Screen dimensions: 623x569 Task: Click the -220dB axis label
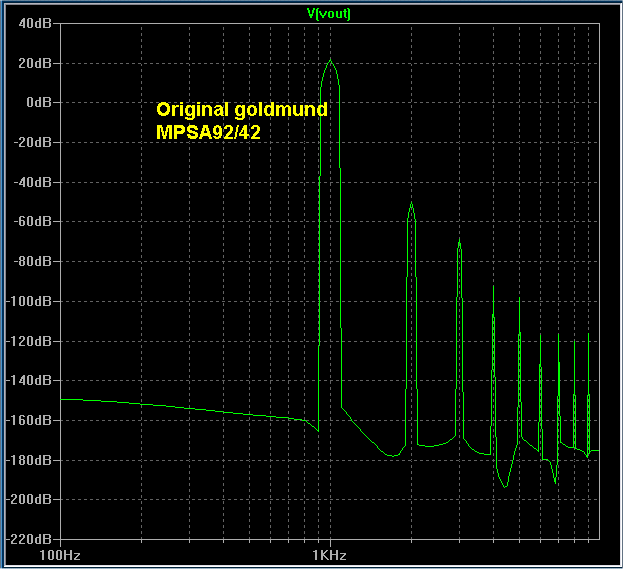[29, 539]
